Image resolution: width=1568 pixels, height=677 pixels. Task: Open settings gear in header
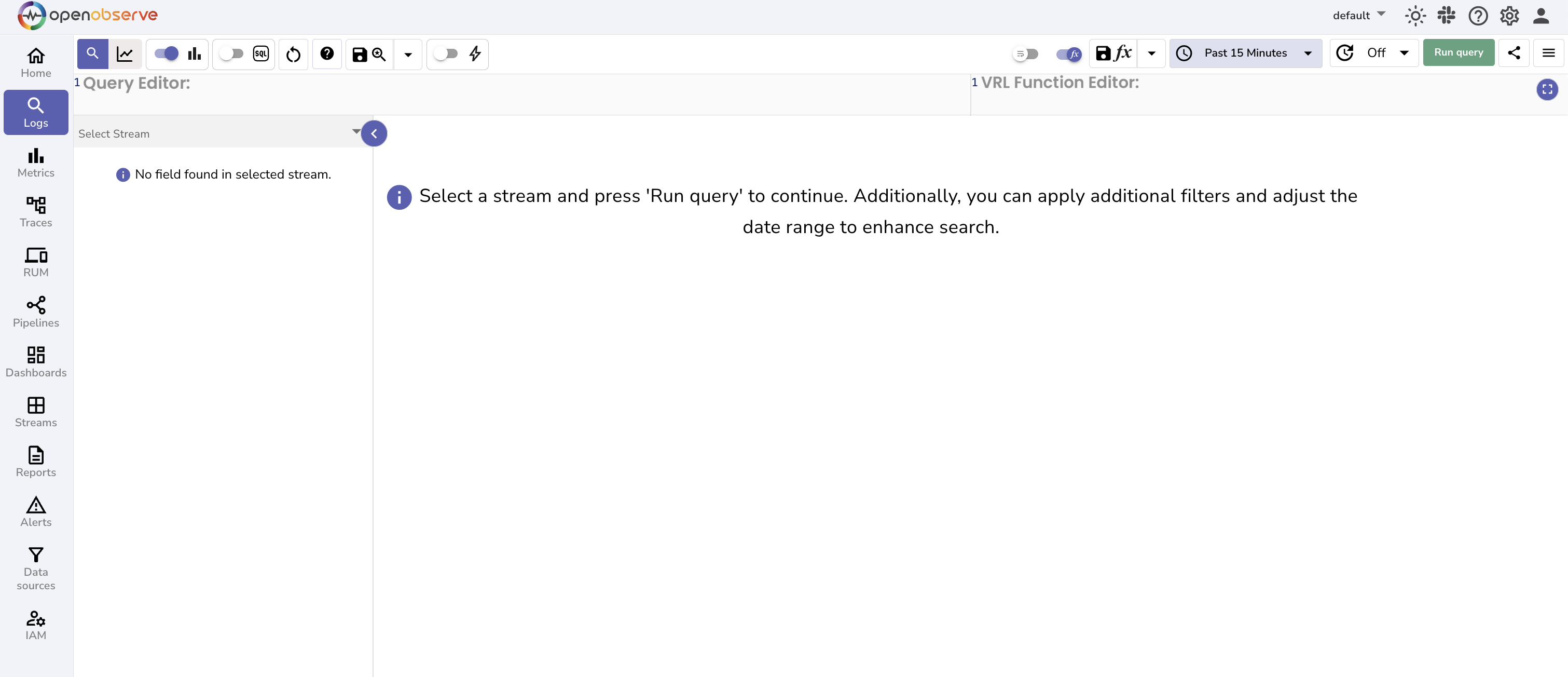point(1509,16)
